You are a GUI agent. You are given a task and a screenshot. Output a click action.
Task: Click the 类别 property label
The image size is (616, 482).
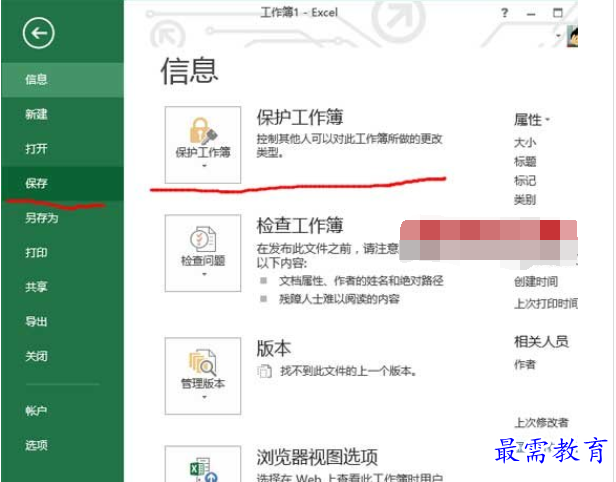point(525,200)
